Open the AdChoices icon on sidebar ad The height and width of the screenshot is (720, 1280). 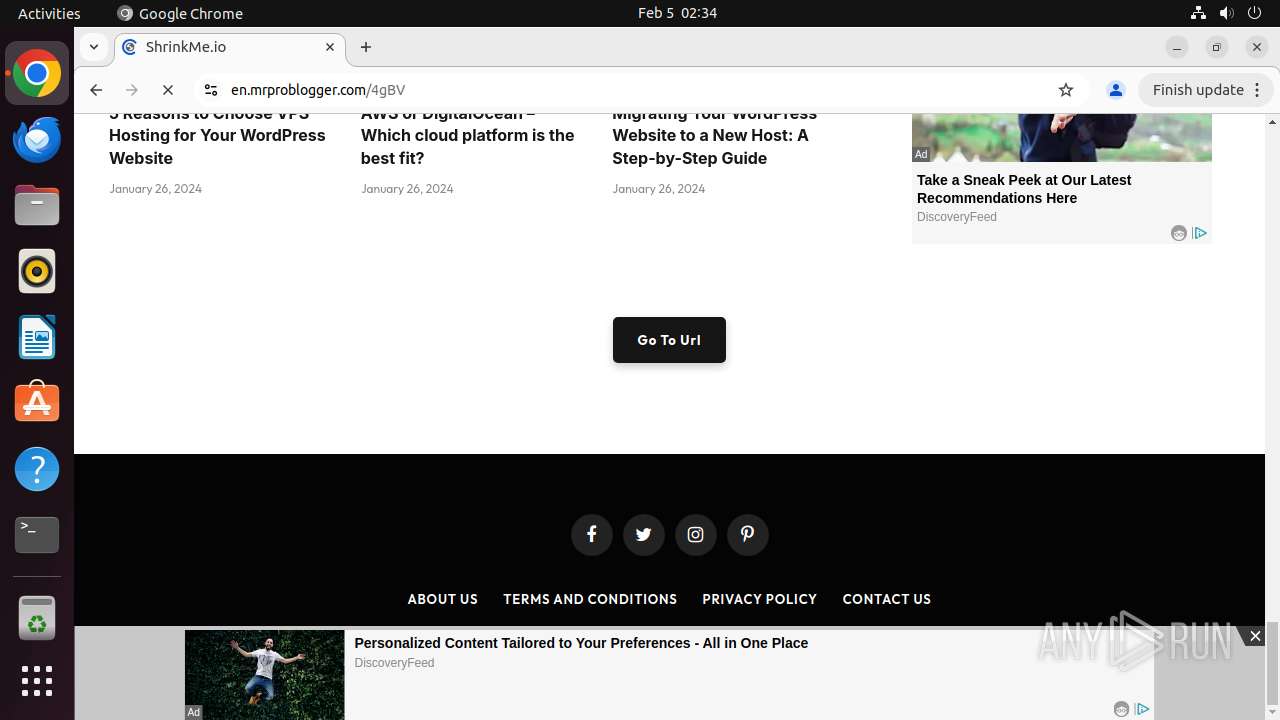pos(1200,233)
